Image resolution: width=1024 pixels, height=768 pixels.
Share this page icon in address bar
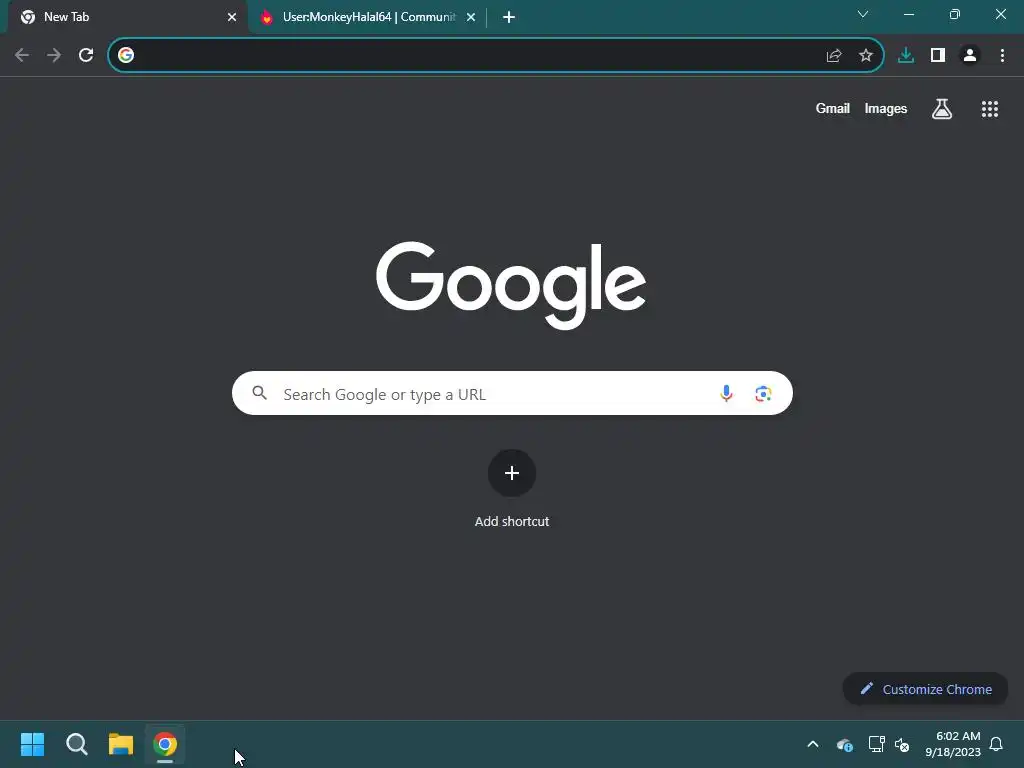click(x=834, y=56)
